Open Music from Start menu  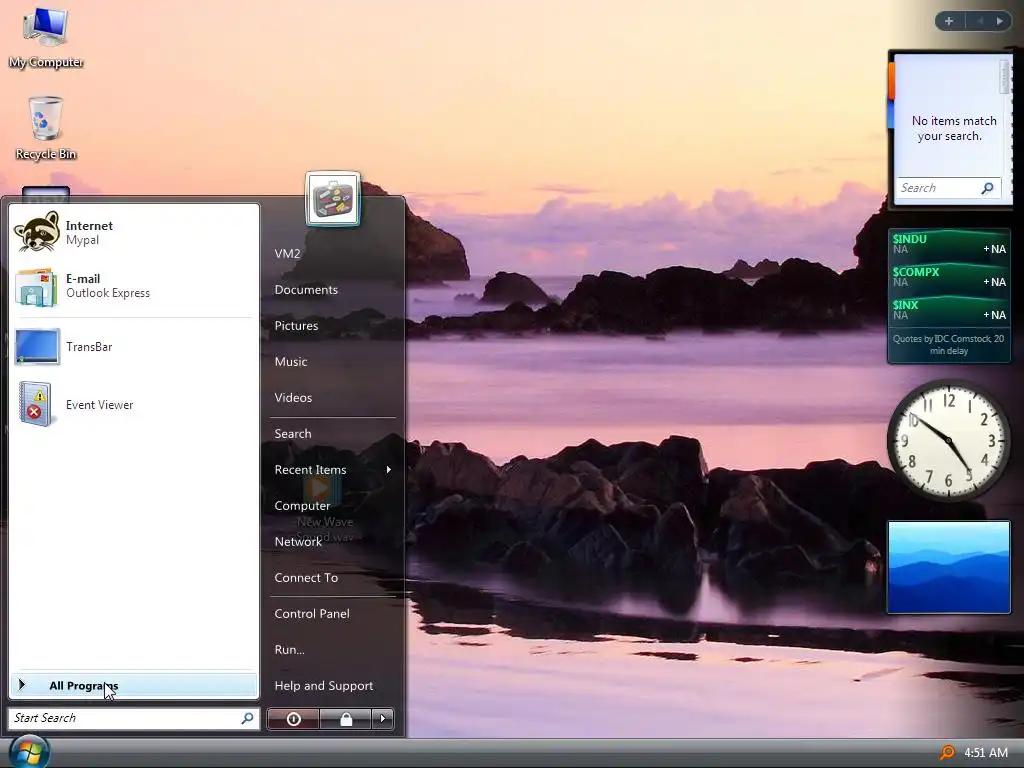pyautogui.click(x=291, y=361)
